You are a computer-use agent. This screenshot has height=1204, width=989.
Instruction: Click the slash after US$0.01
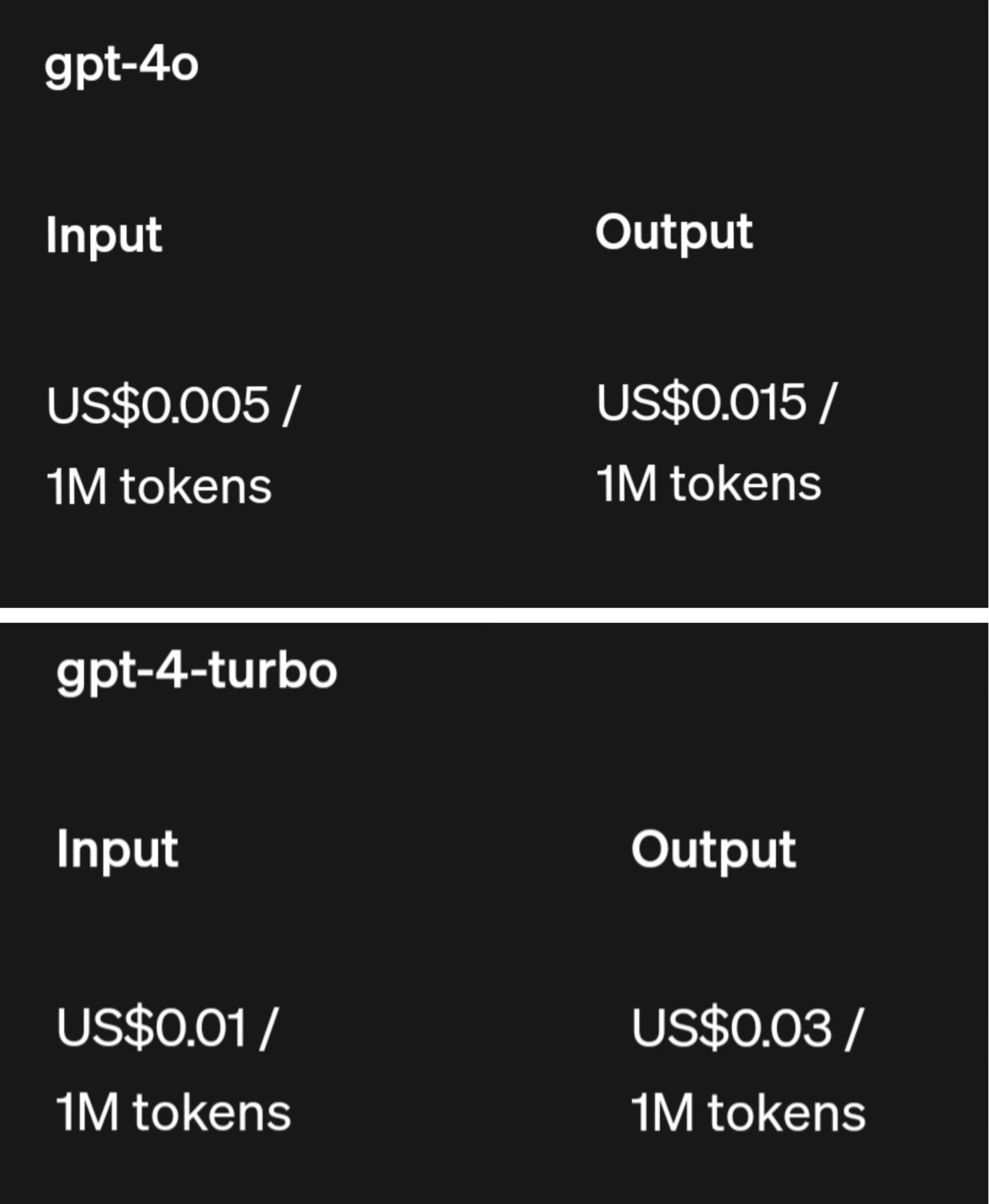coord(267,1028)
